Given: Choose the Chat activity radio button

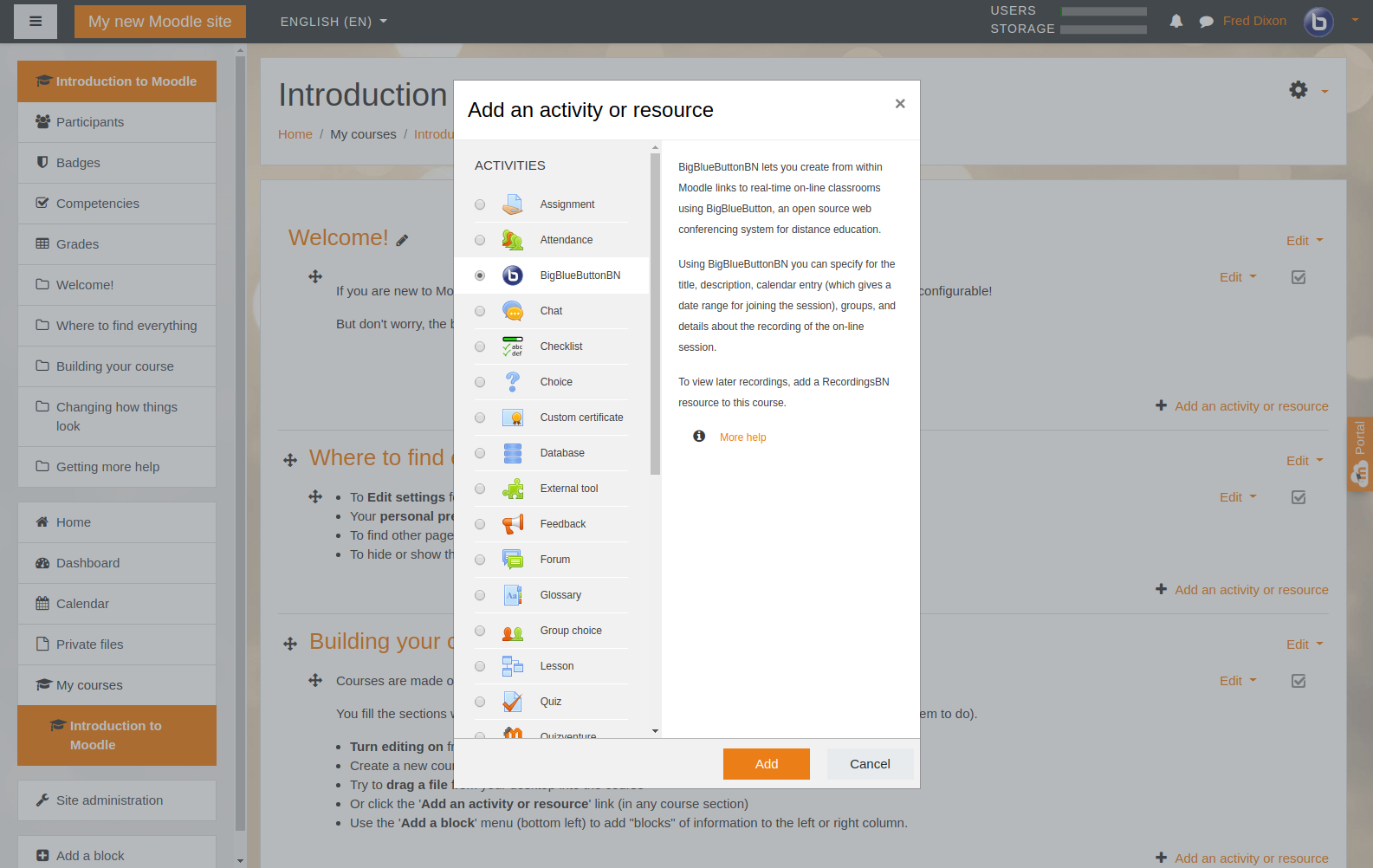Looking at the screenshot, I should point(480,311).
